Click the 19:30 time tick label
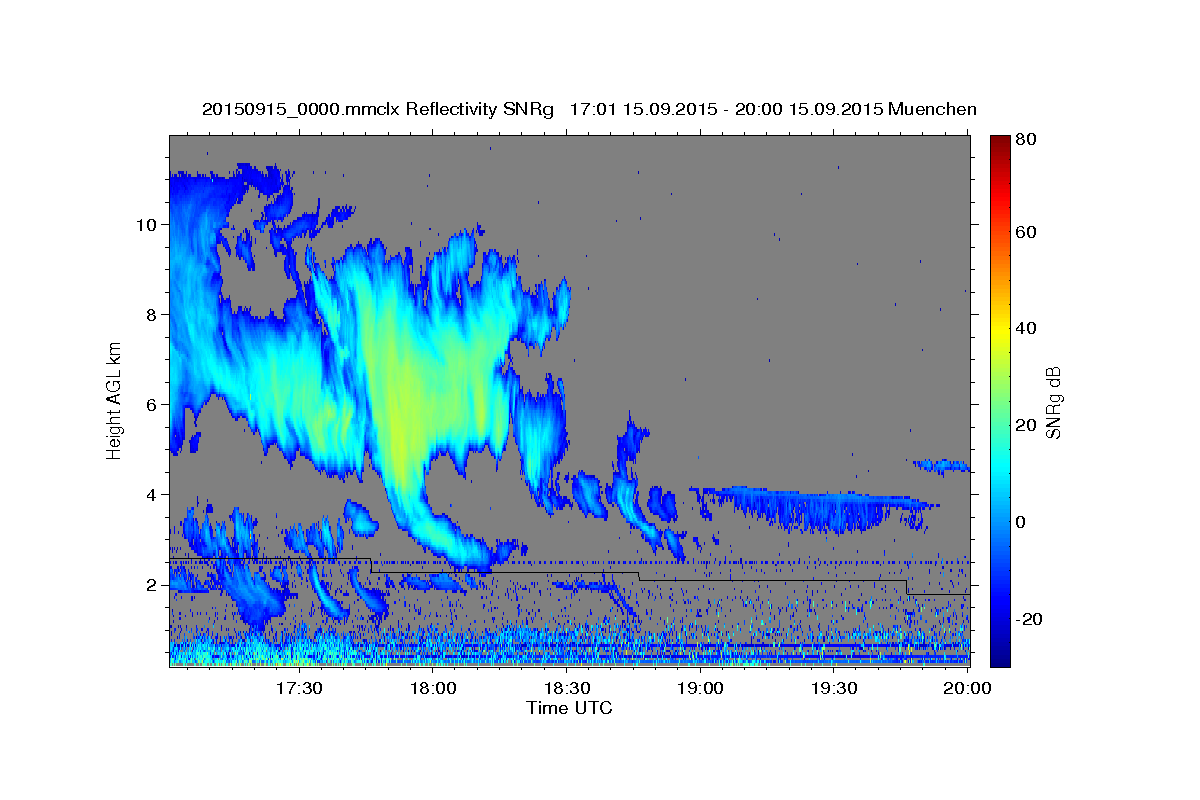1200x800 pixels. [x=834, y=688]
